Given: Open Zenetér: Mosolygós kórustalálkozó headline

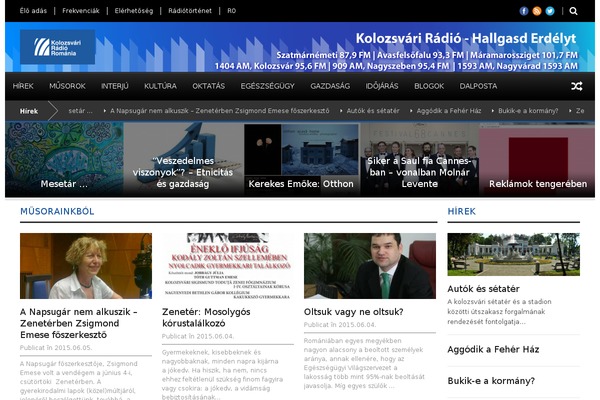Looking at the screenshot, I should click(206, 318).
